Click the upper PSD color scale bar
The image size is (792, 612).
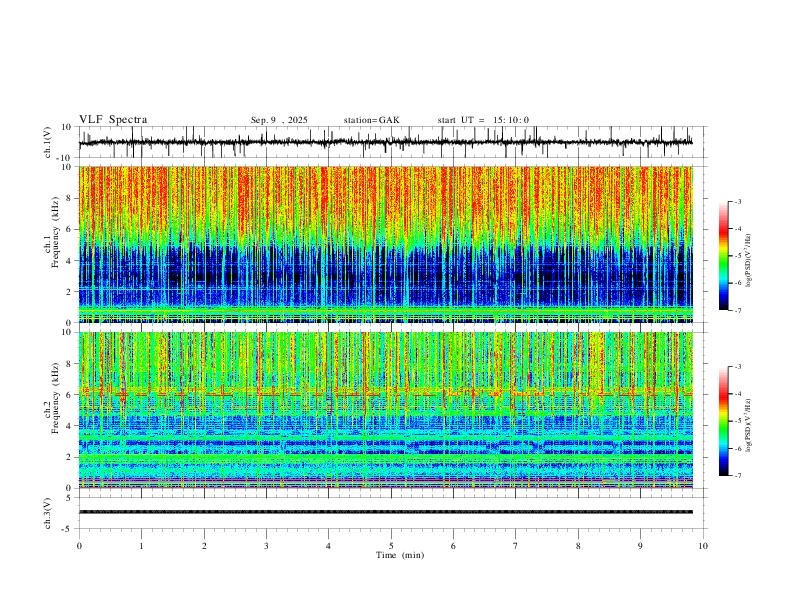click(724, 256)
